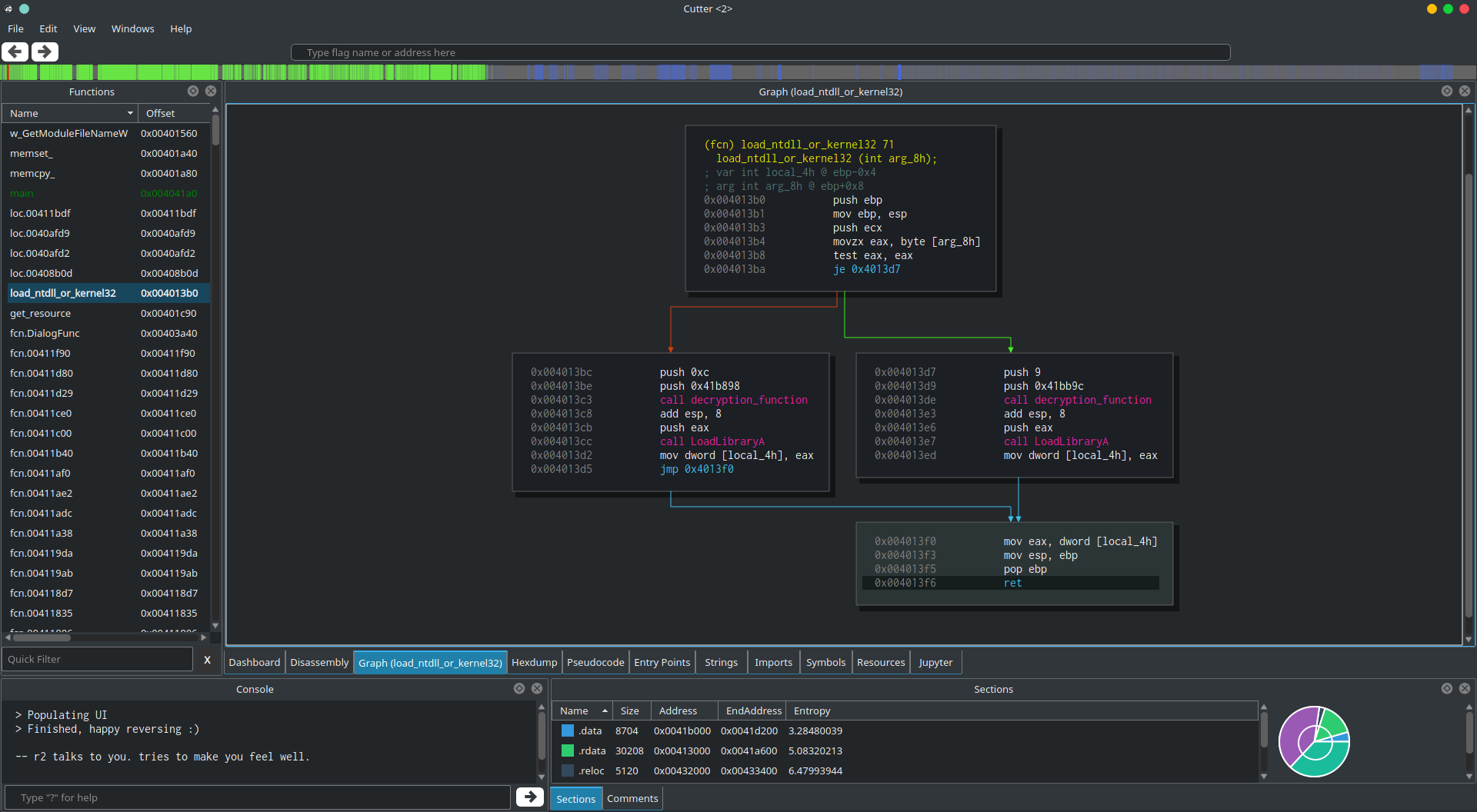Viewport: 1477px width, 812px height.
Task: Click the blue .data section color swatch
Action: [x=568, y=730]
